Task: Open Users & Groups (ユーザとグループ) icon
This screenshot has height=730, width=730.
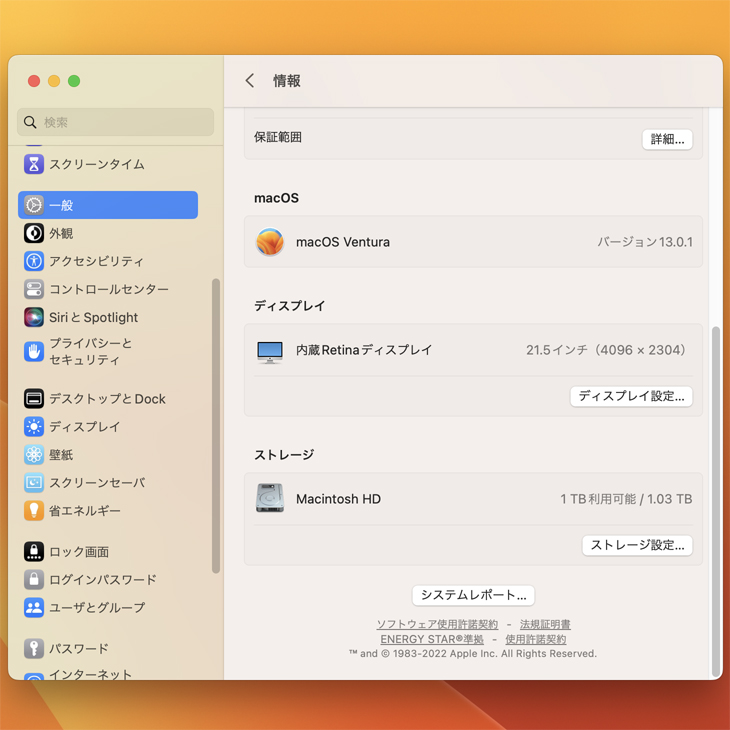Action: point(34,607)
